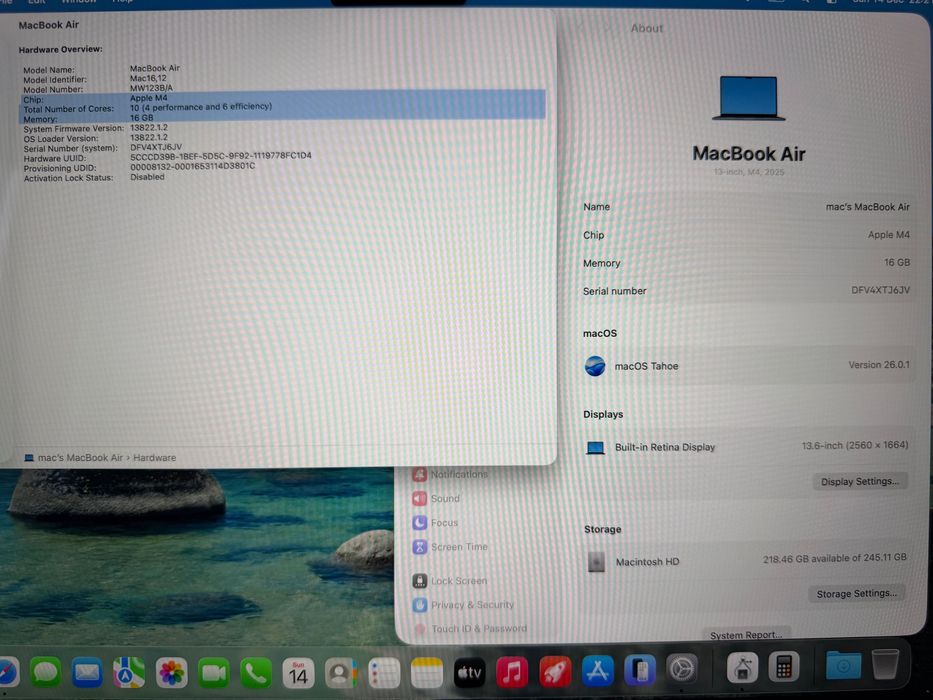
Task: Open the Trash in the Dock
Action: click(885, 664)
